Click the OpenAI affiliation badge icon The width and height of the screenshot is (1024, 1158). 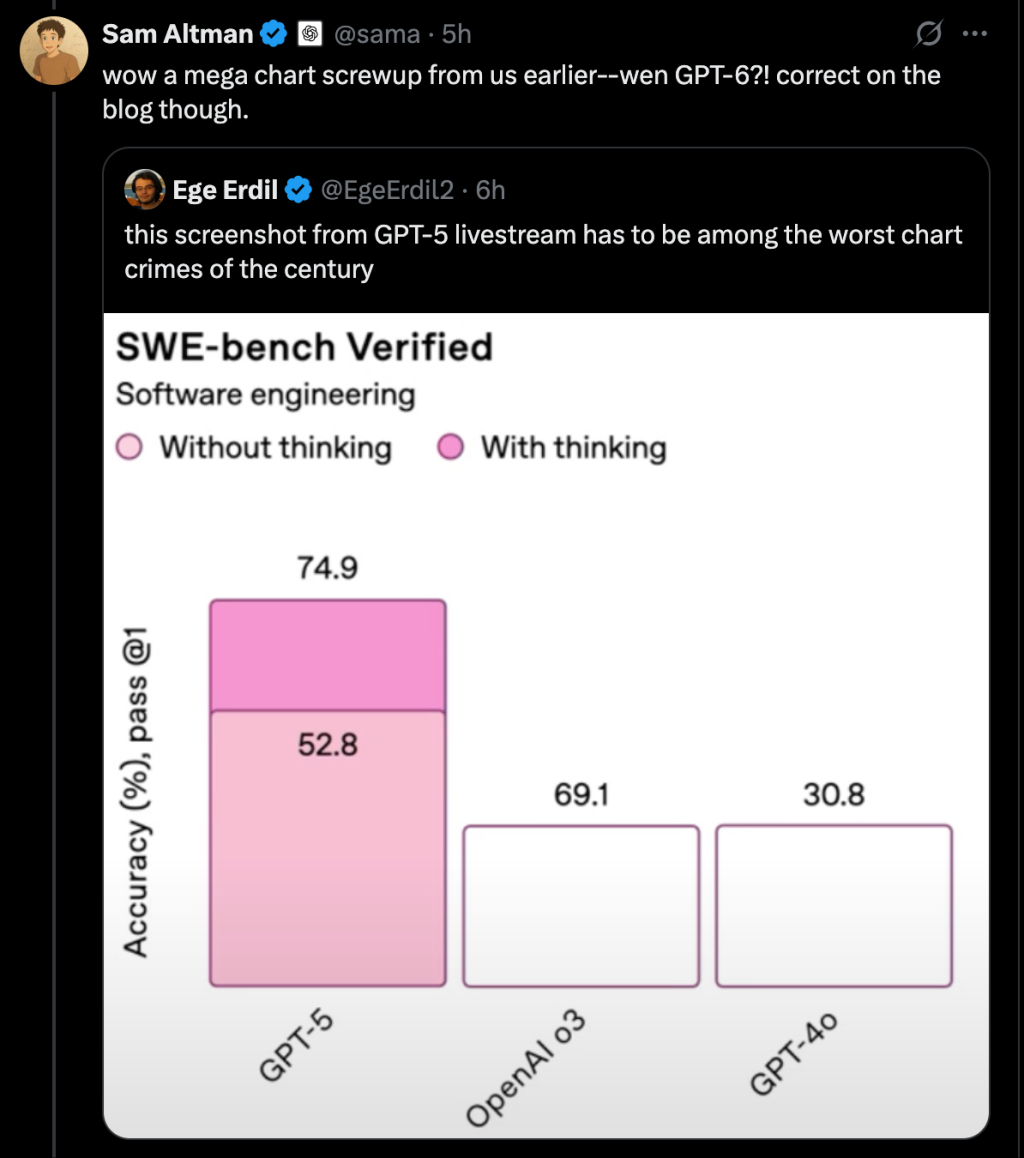[x=310, y=34]
